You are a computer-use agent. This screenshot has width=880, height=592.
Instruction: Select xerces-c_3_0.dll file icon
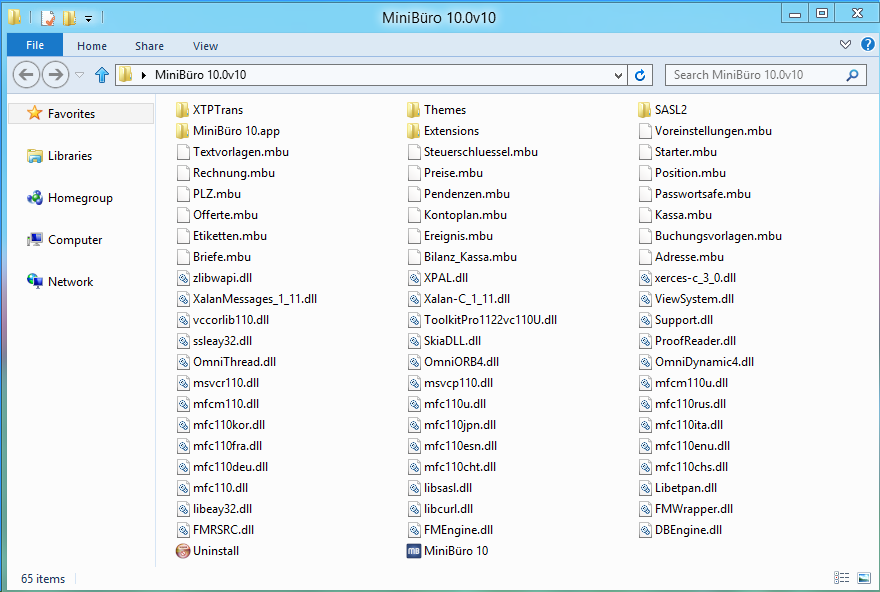pos(645,278)
